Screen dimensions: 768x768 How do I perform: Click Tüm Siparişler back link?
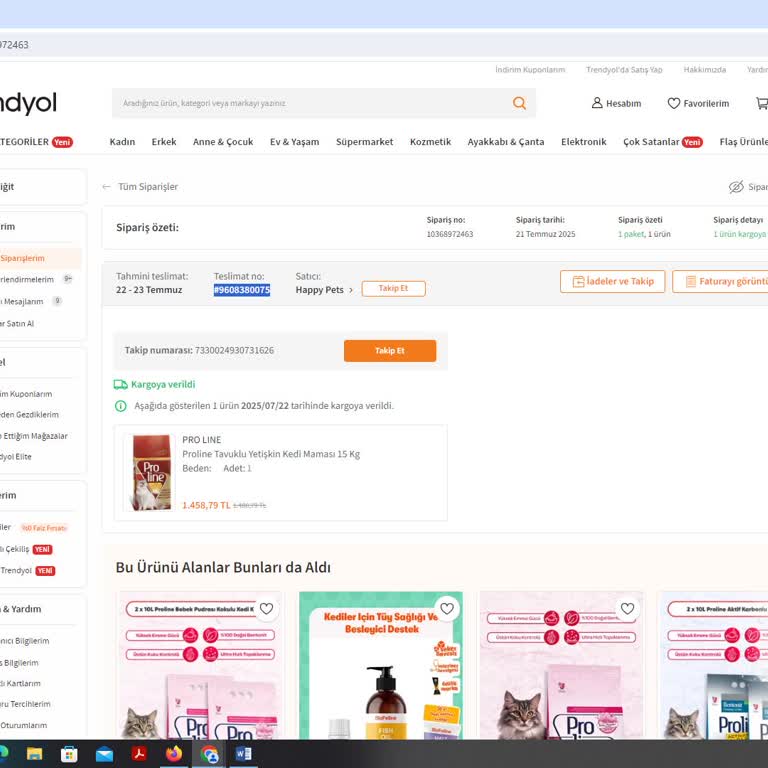coord(148,187)
